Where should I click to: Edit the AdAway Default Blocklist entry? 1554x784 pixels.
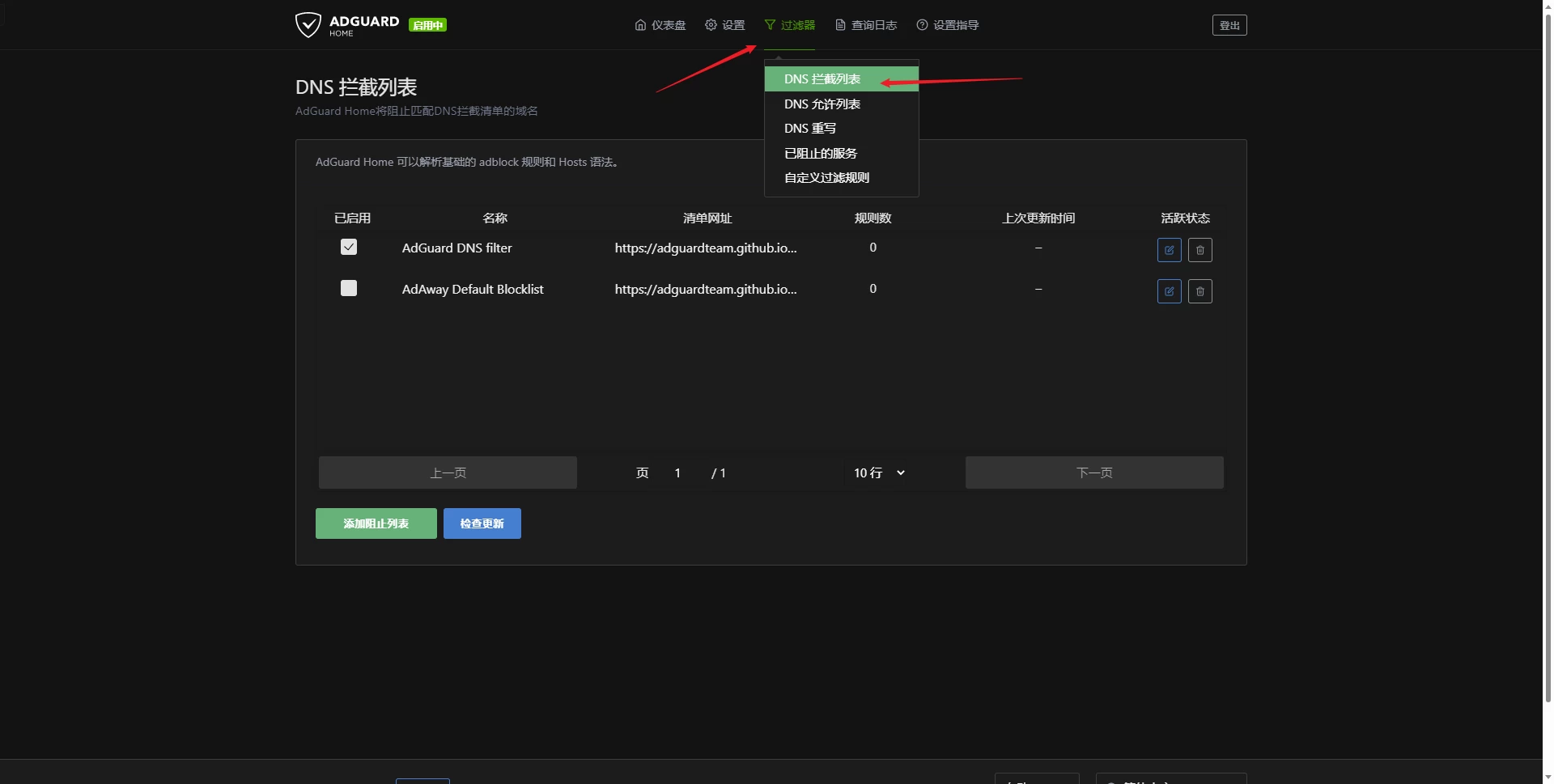(x=1170, y=291)
